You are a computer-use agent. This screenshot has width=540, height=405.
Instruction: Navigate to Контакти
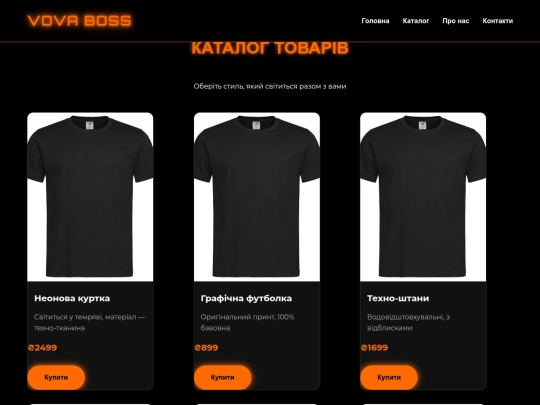click(x=498, y=21)
